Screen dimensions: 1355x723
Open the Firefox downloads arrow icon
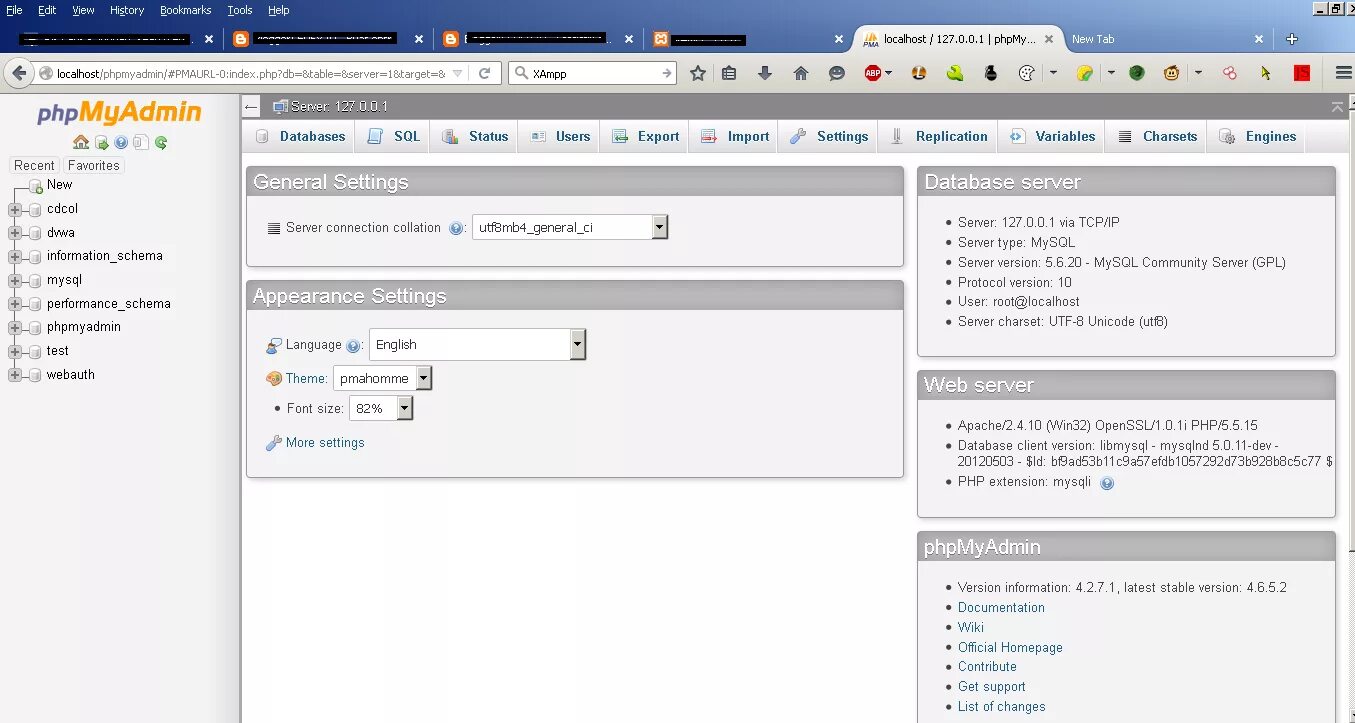click(765, 73)
